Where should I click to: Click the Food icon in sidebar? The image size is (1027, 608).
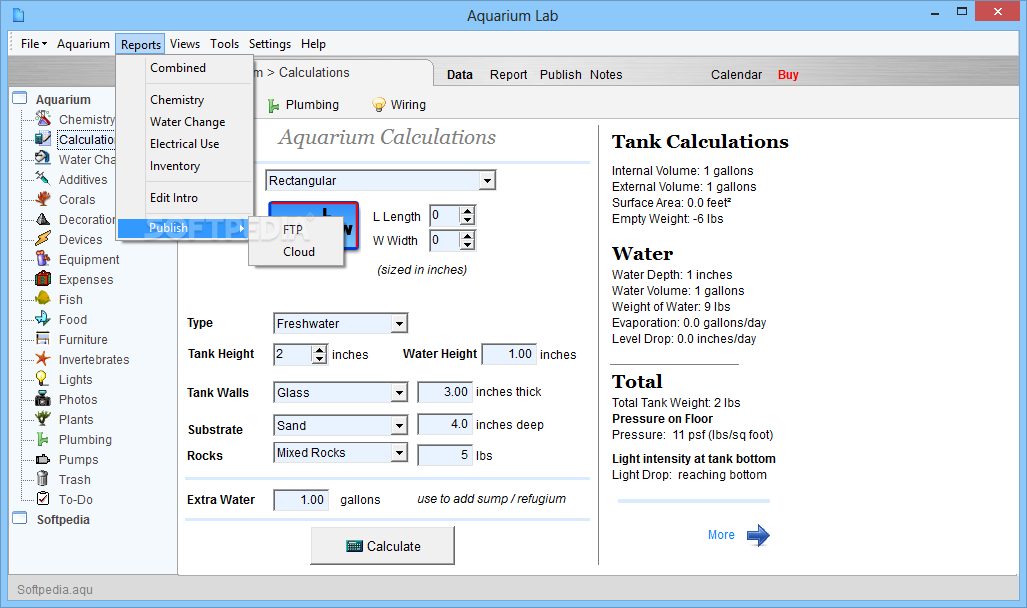[x=43, y=318]
